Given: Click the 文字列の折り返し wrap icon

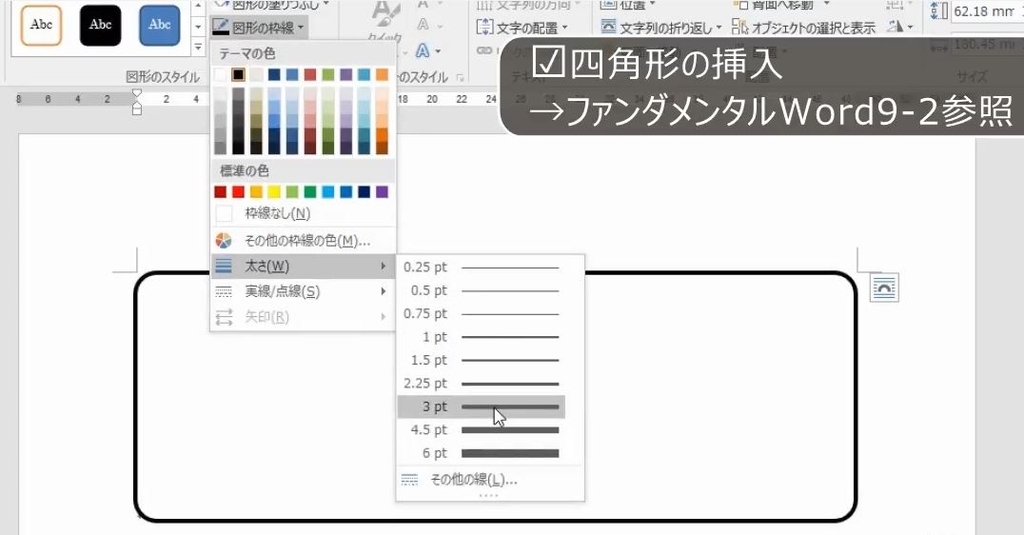Looking at the screenshot, I should coord(608,27).
